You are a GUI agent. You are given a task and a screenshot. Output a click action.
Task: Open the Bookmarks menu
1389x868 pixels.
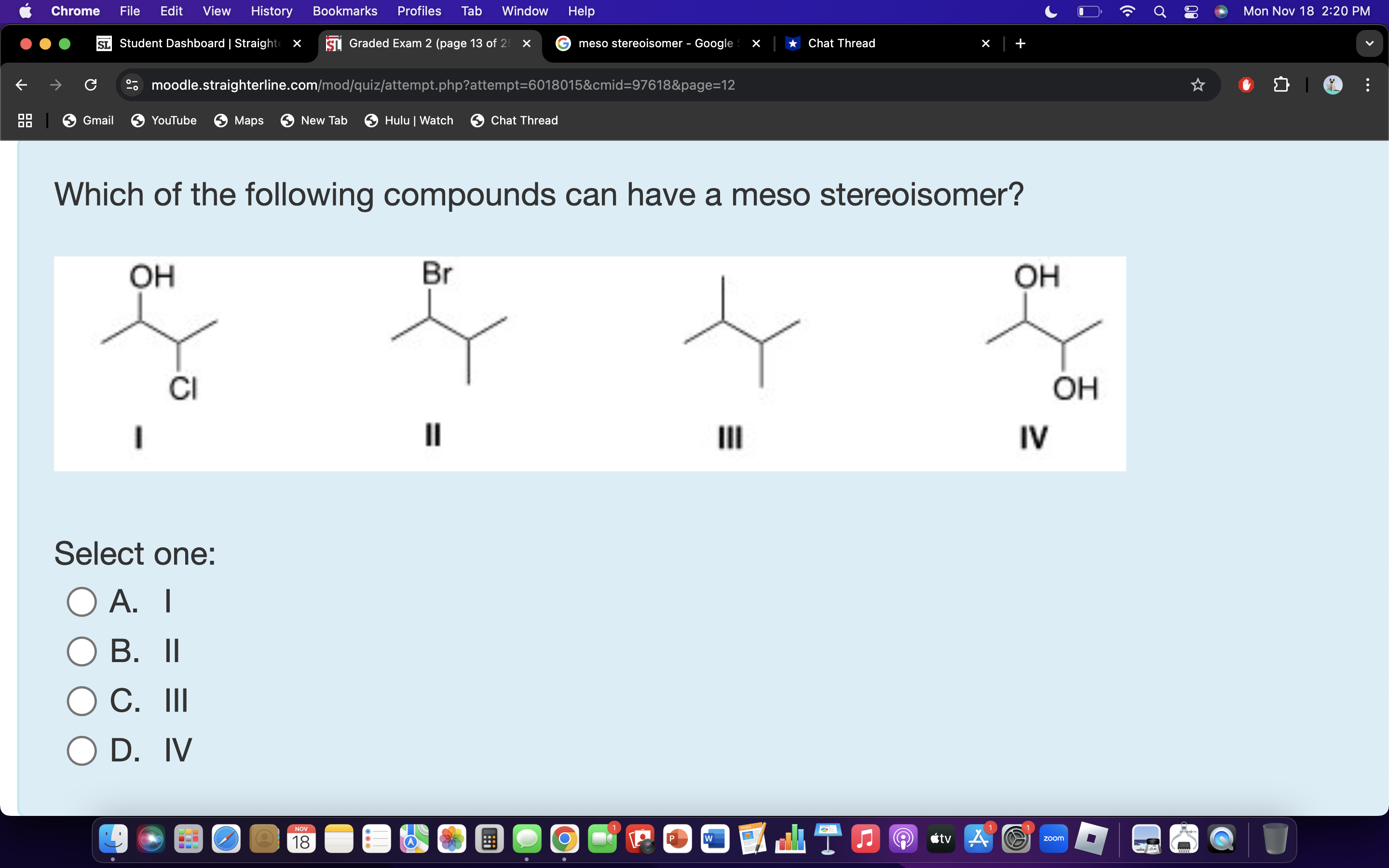click(x=345, y=11)
